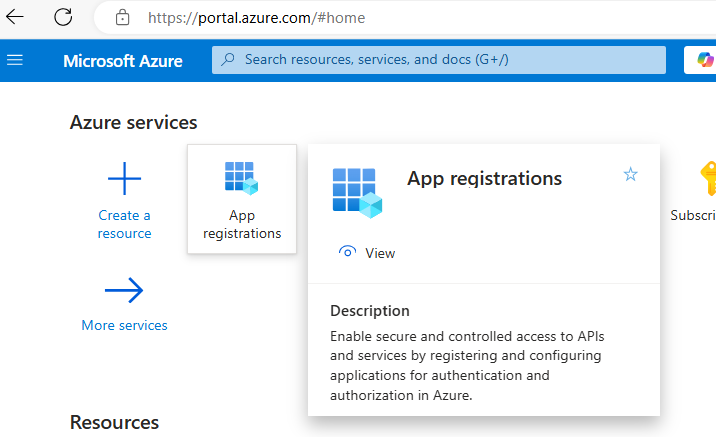Select View text in the hover card
Screen dimensions: 716x437
pos(380,253)
